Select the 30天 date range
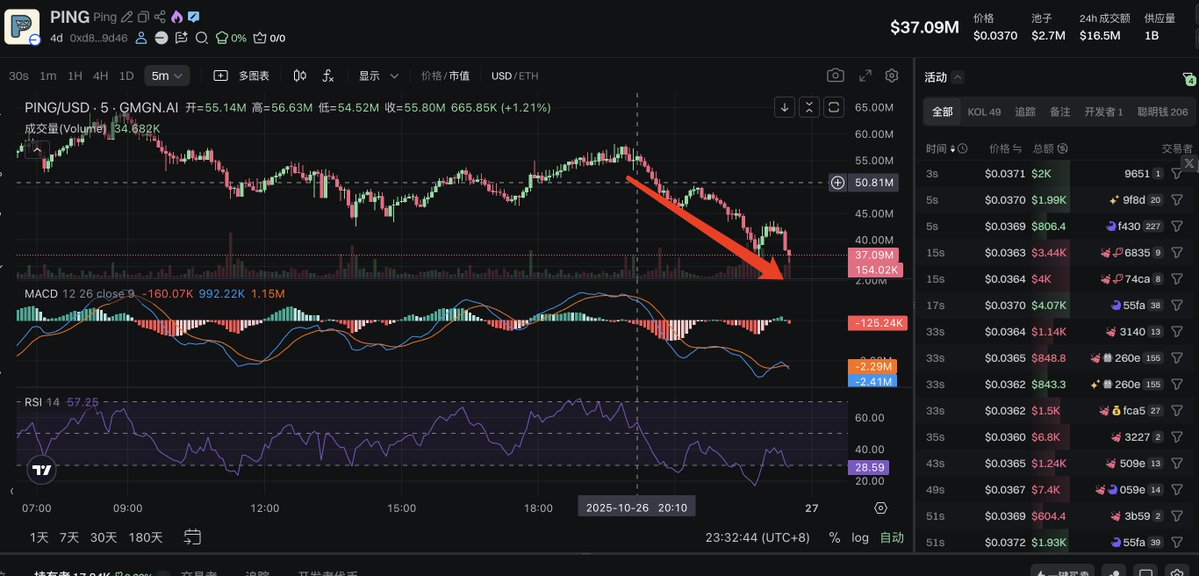Viewport: 1199px width, 576px height. 104,537
